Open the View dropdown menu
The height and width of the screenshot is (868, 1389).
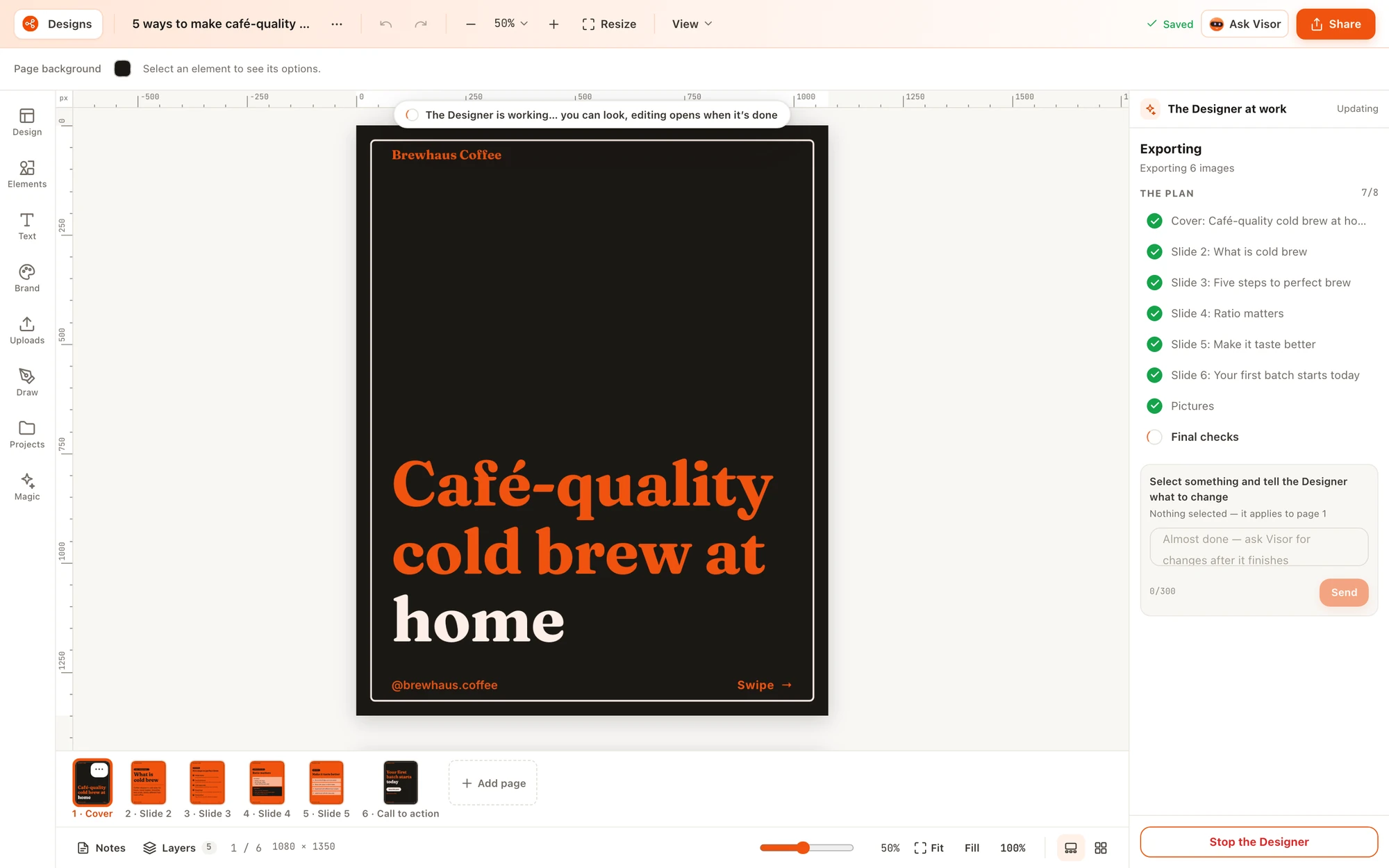pyautogui.click(x=692, y=24)
